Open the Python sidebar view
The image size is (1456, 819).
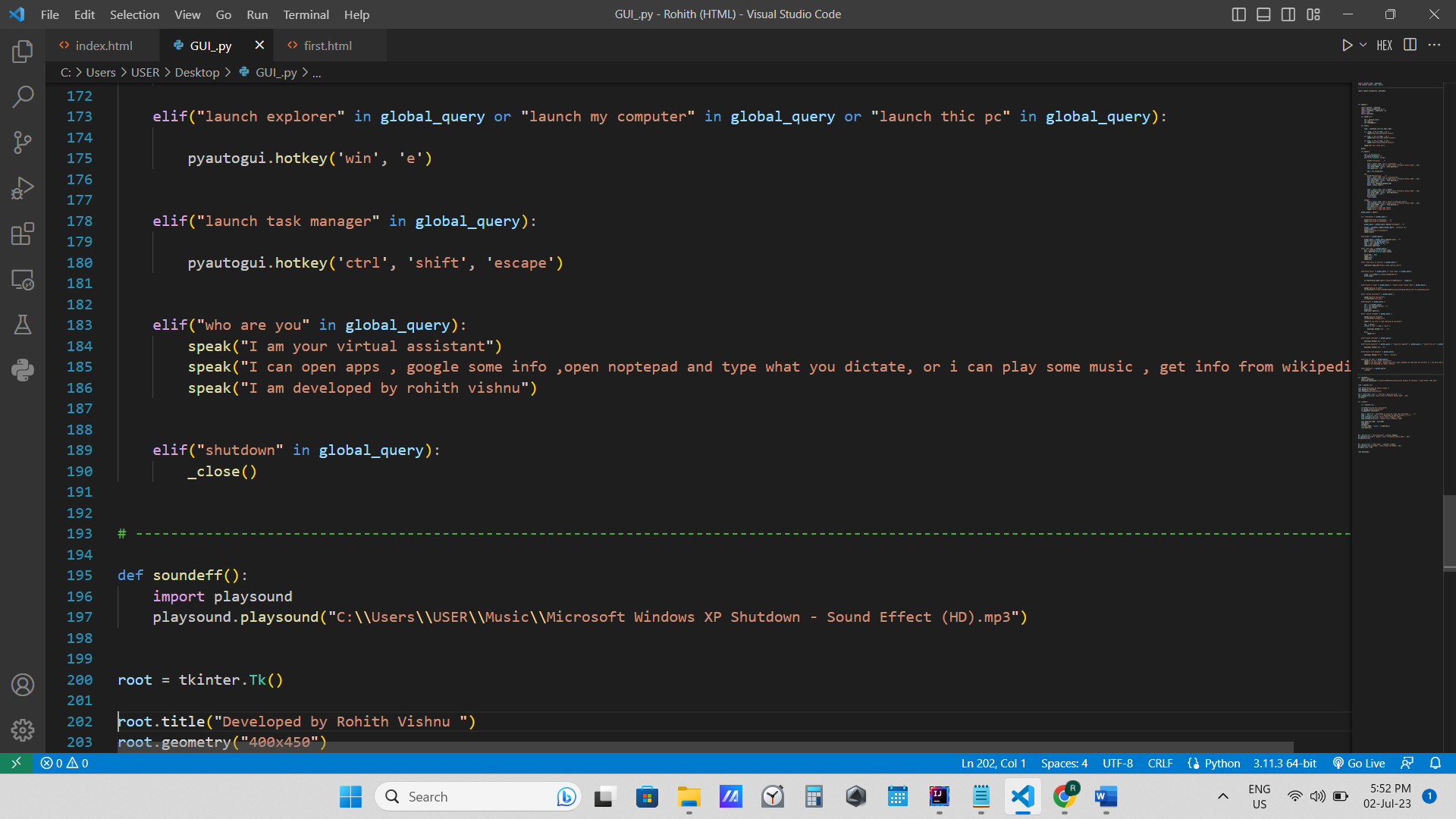[x=23, y=370]
